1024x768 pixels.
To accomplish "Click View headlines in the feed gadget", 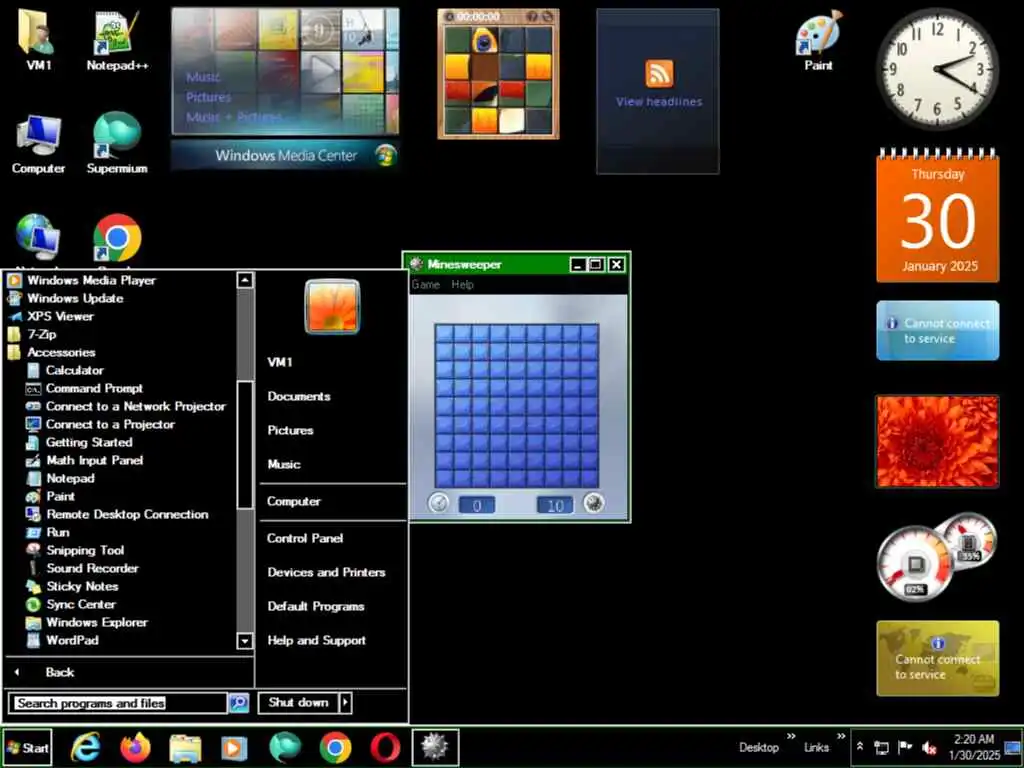I will (659, 102).
